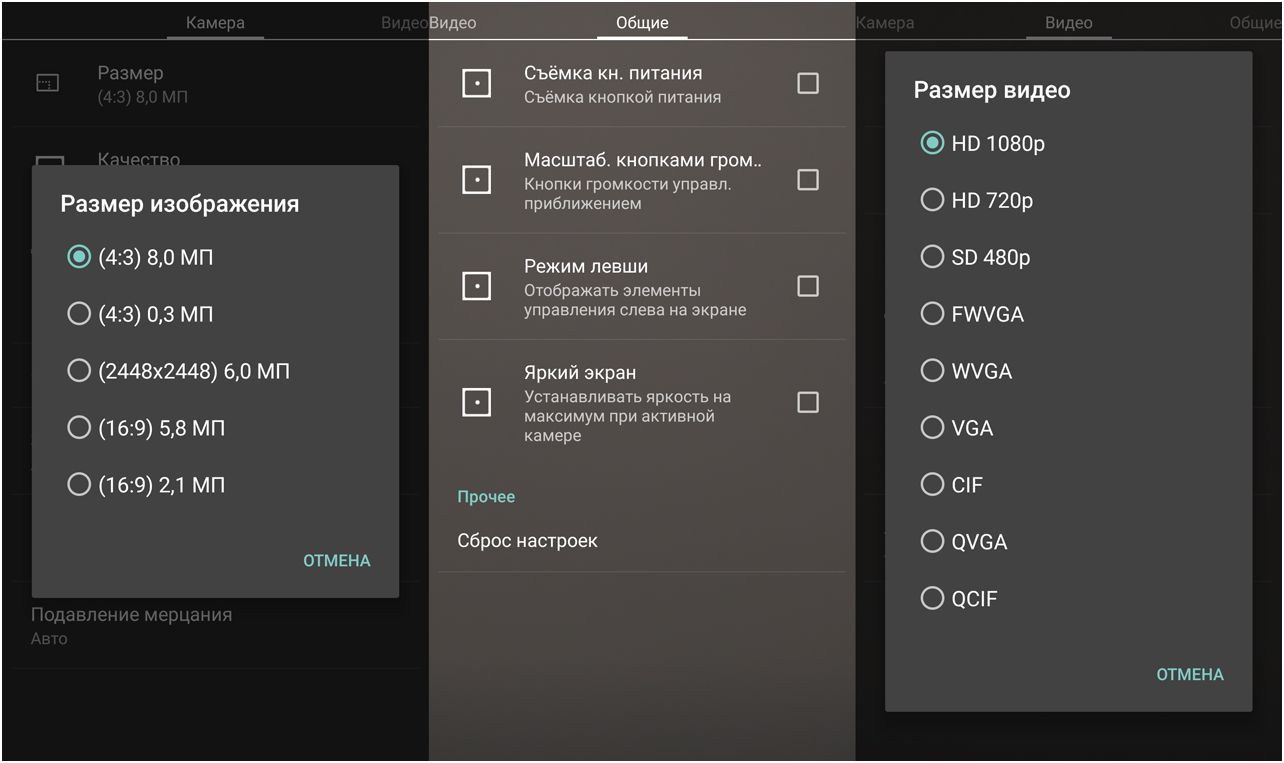Image resolution: width=1284 pixels, height=763 pixels.
Task: Tap Сброс настроек
Action: pos(527,541)
